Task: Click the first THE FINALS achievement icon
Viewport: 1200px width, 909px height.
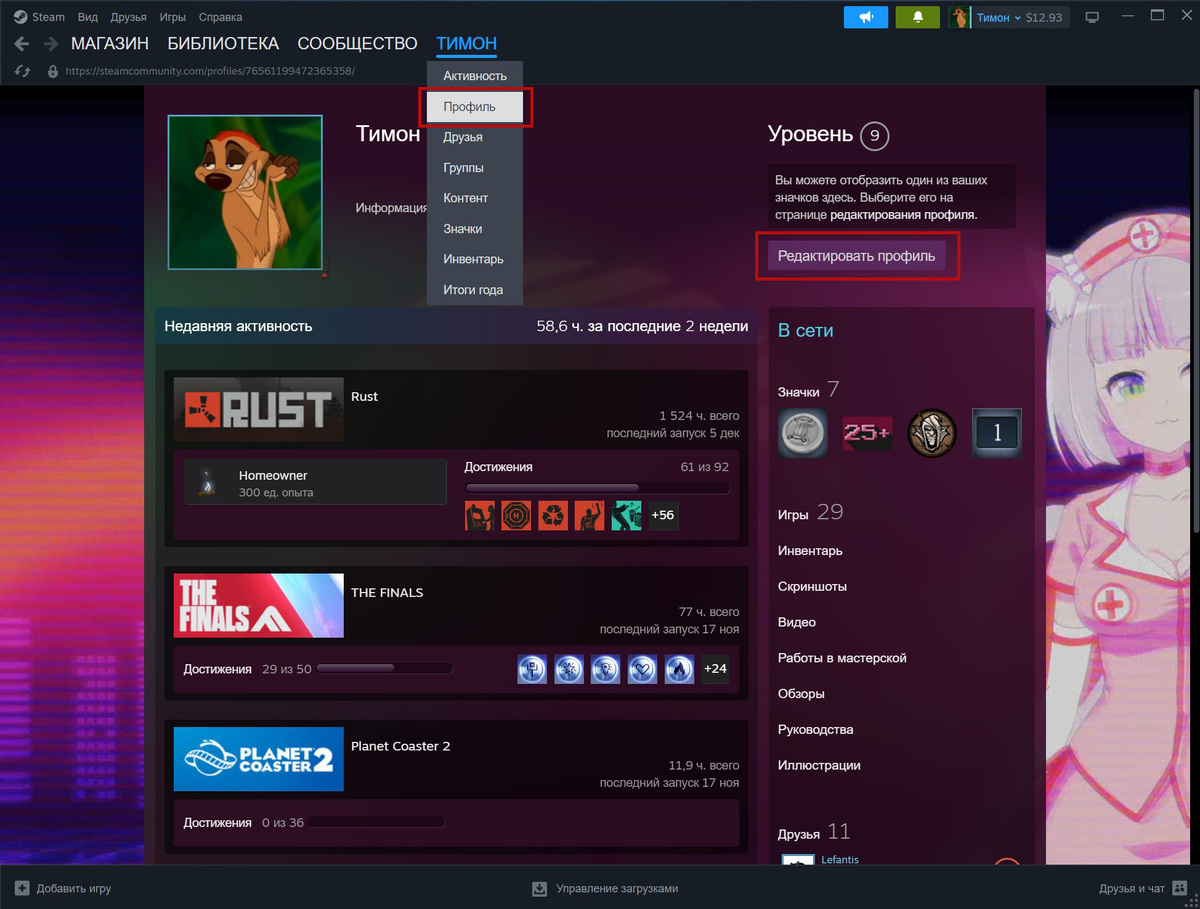Action: [532, 669]
